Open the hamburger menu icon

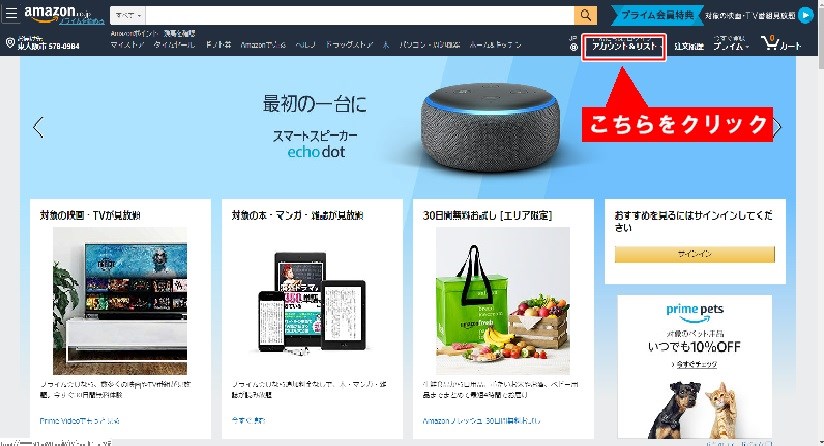[x=11, y=14]
